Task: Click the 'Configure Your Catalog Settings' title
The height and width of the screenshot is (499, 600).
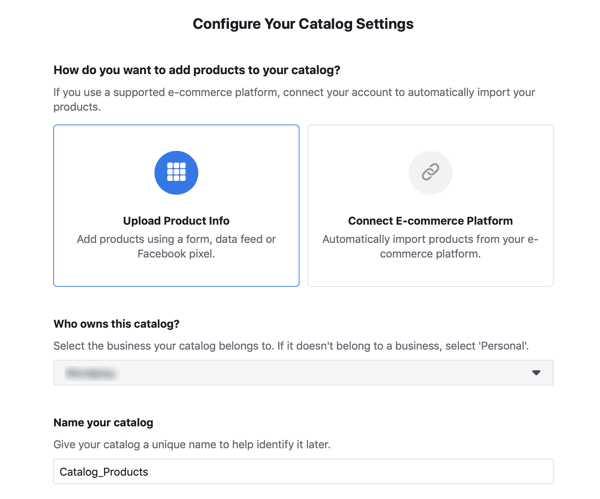Action: click(303, 24)
